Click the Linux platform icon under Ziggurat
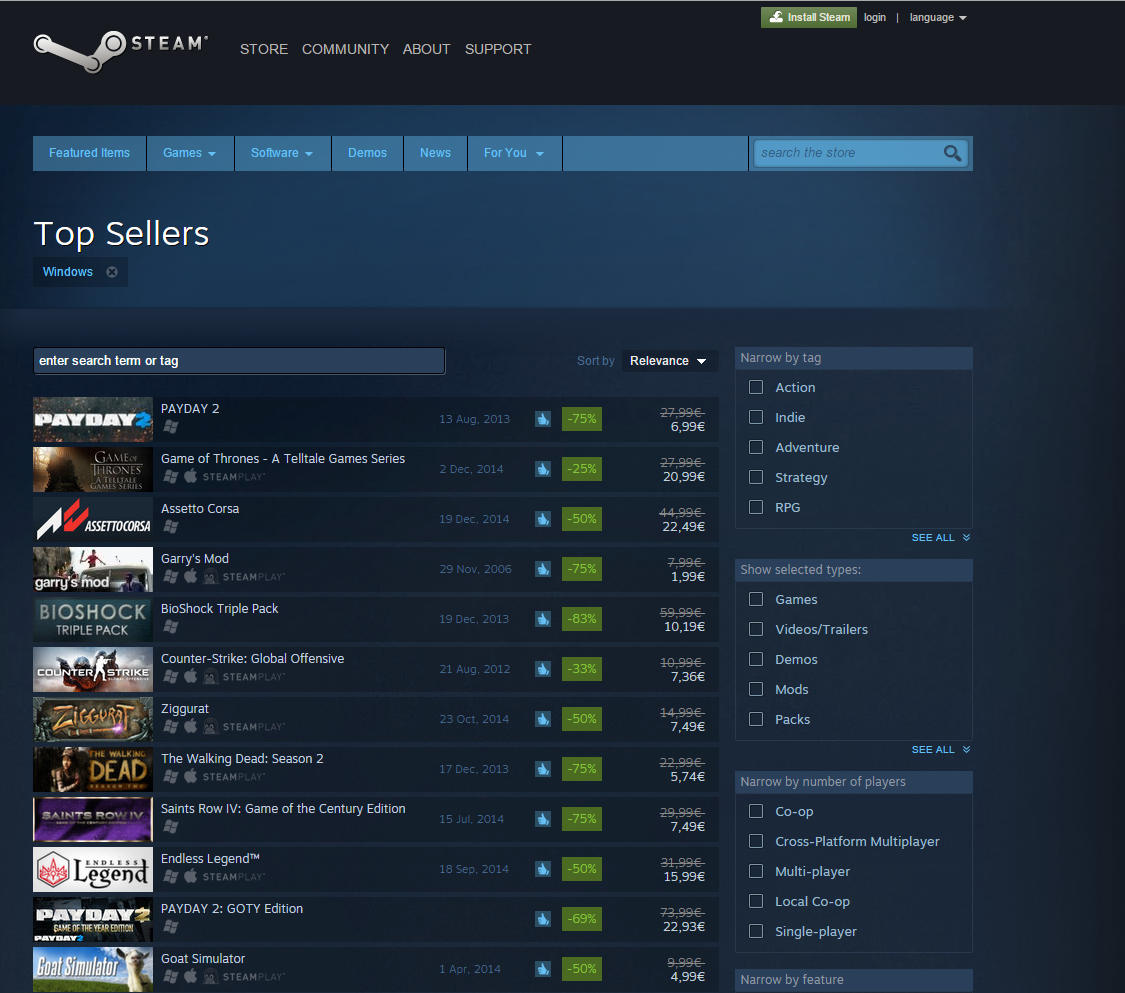 pyautogui.click(x=210, y=726)
